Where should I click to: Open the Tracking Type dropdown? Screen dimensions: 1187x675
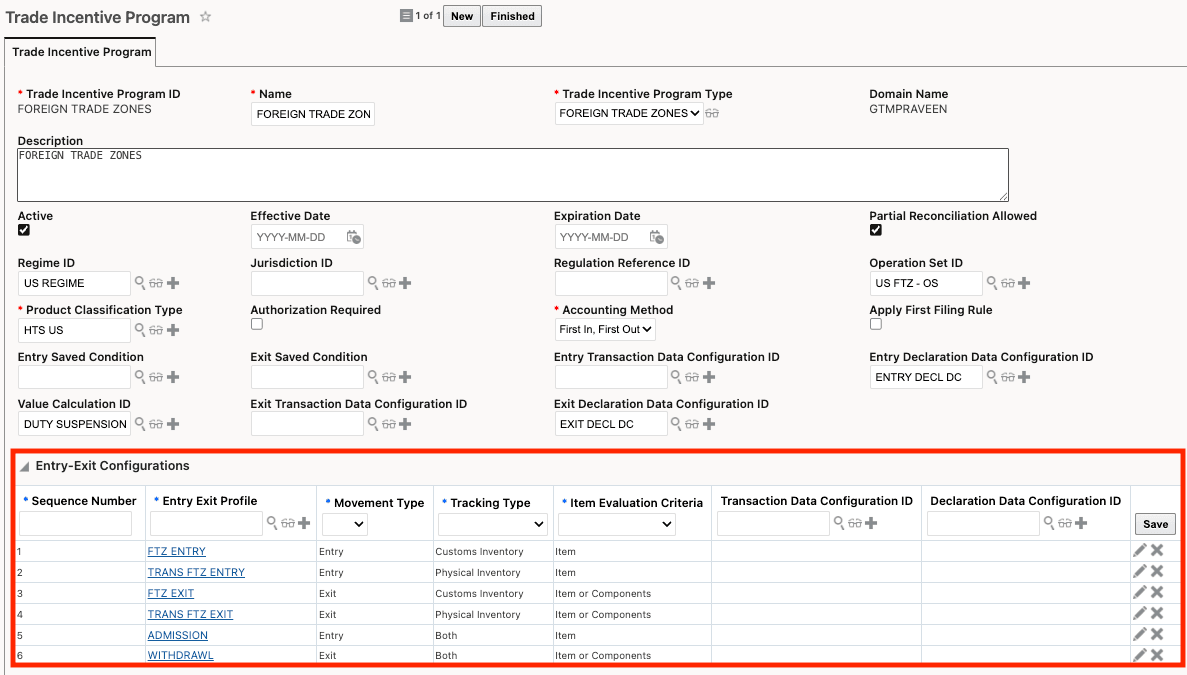tap(492, 524)
